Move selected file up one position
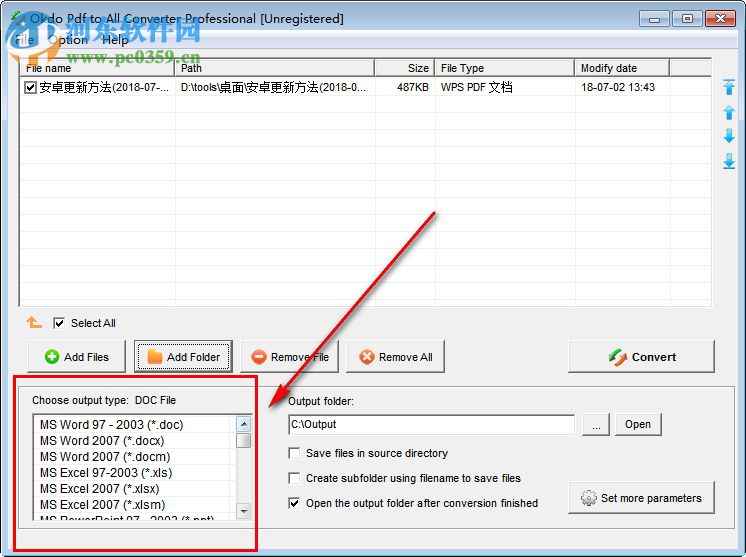 (x=729, y=112)
